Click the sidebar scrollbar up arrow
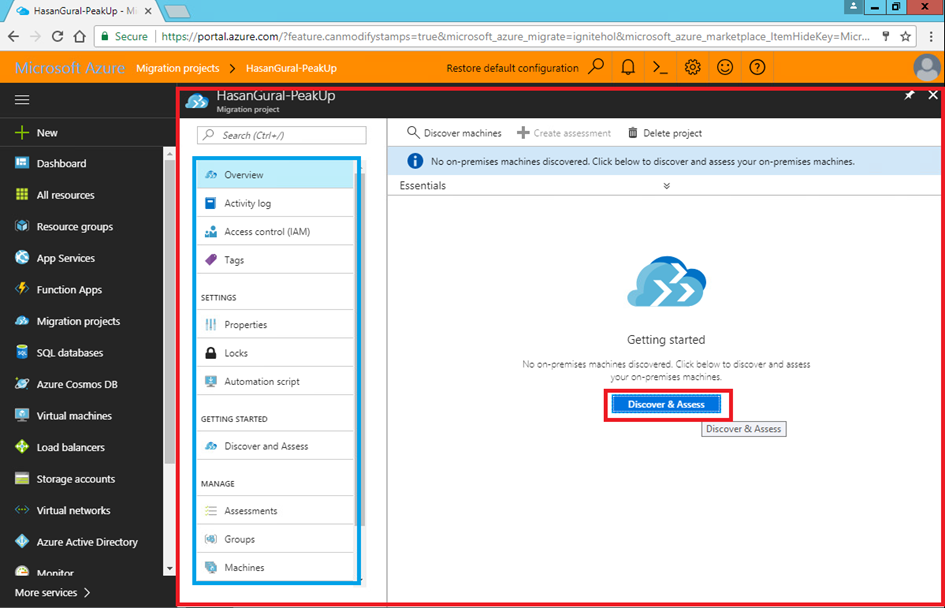The height and width of the screenshot is (608, 945). 169,154
